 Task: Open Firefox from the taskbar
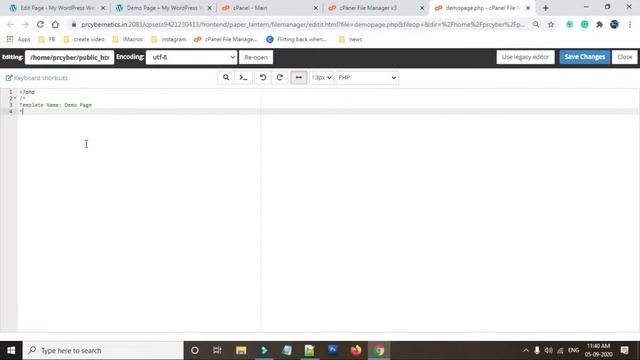356,350
